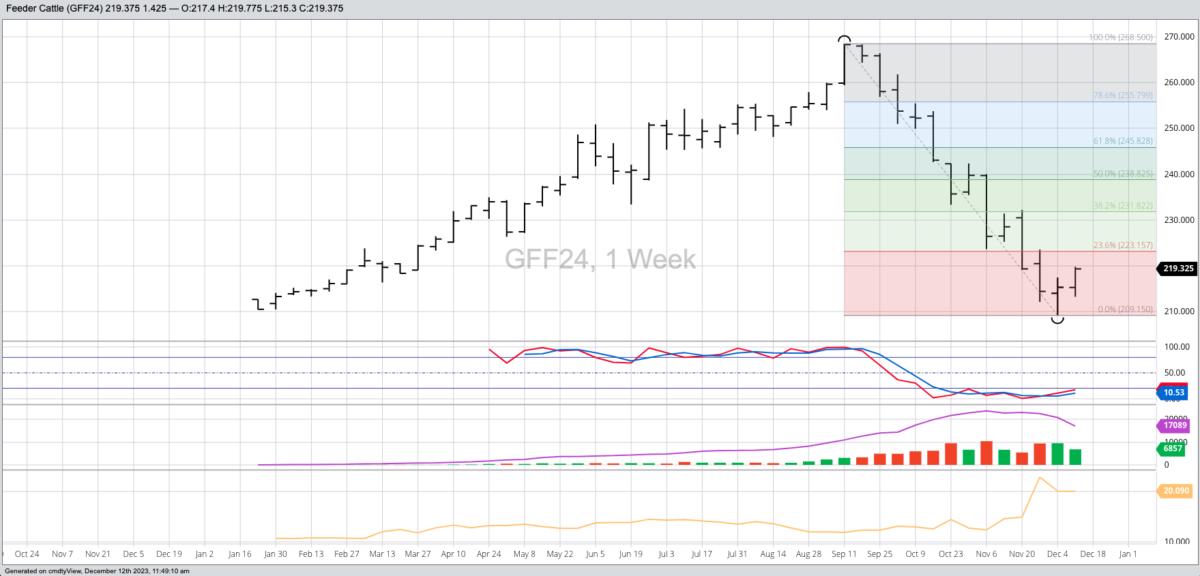Image resolution: width=1200 pixels, height=576 pixels.
Task: Click the GFF24, 1 Week watermark
Action: click(599, 257)
